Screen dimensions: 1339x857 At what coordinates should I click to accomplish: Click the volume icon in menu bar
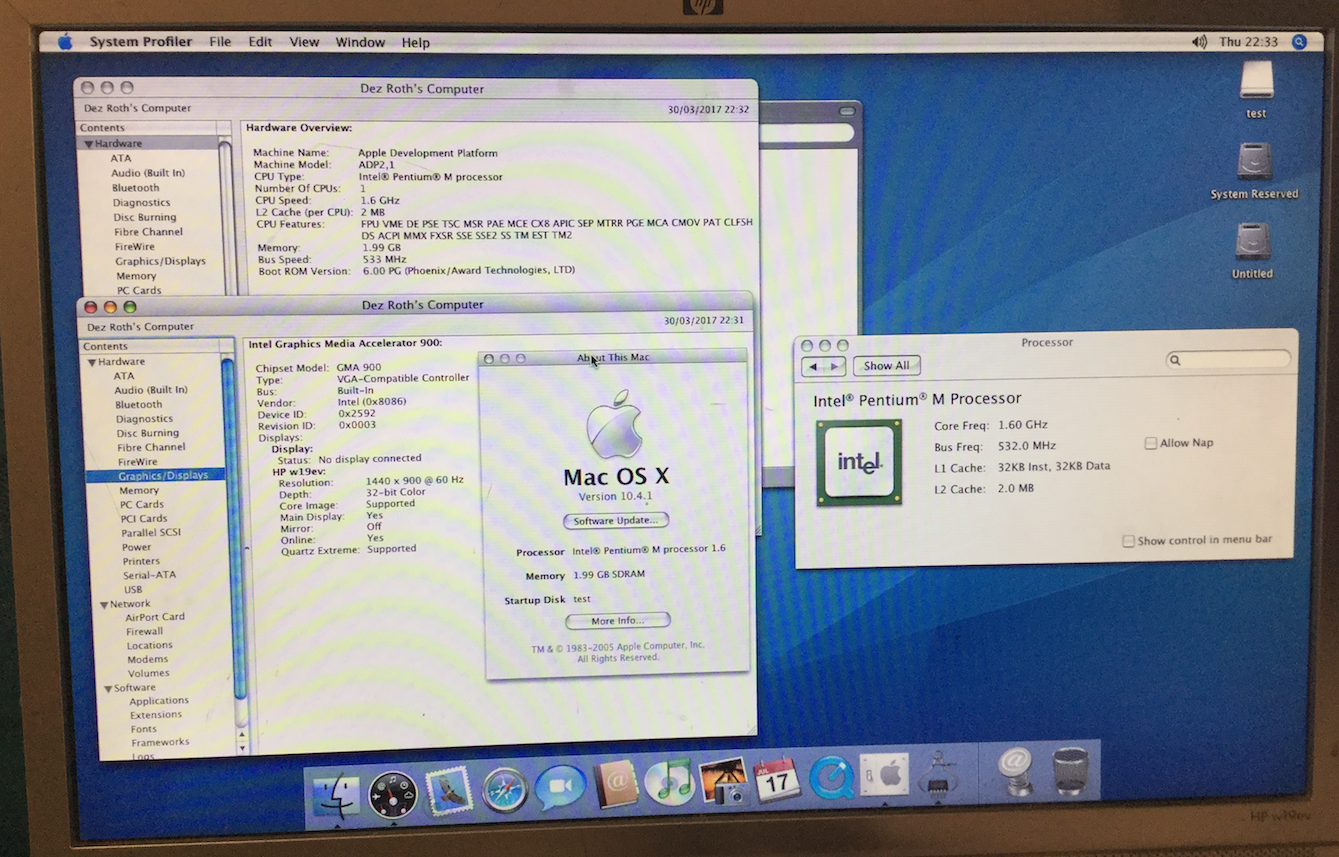[1199, 42]
